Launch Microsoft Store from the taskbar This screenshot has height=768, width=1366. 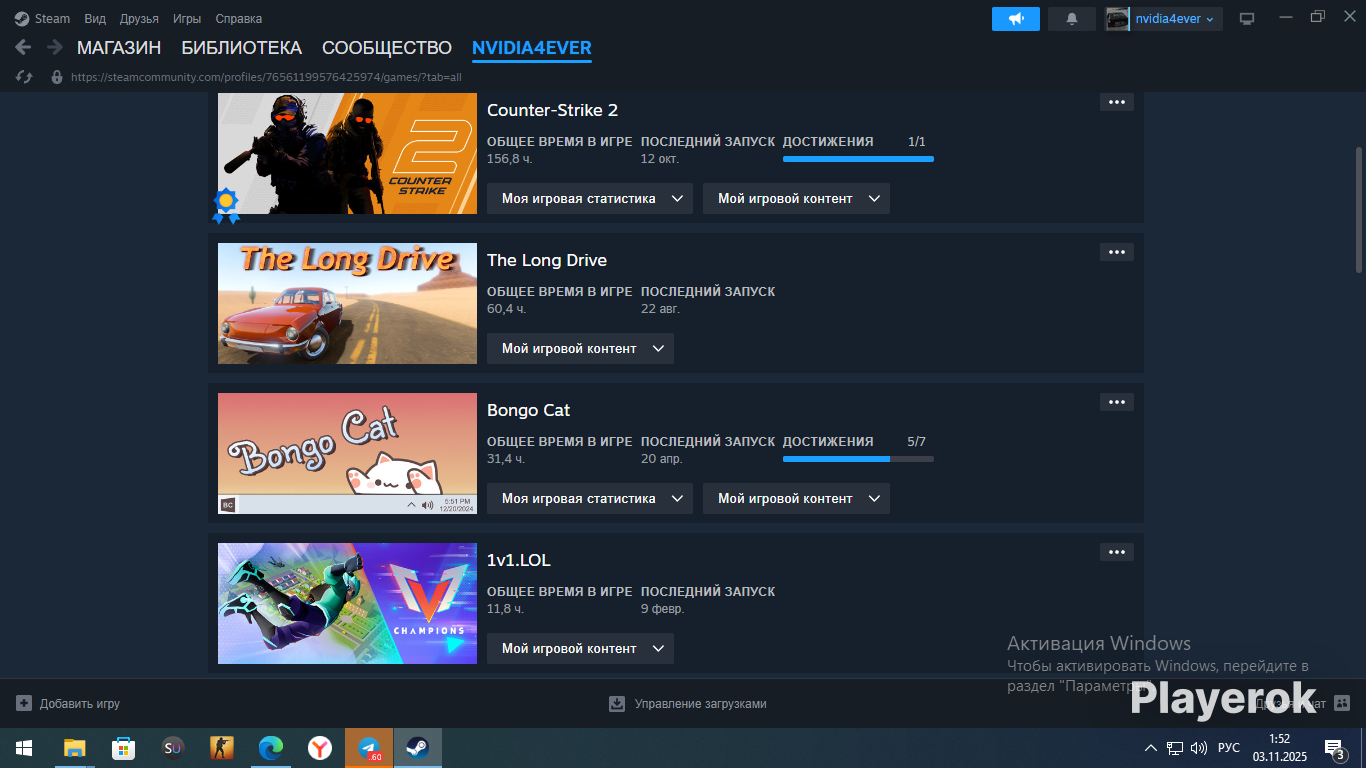point(123,748)
